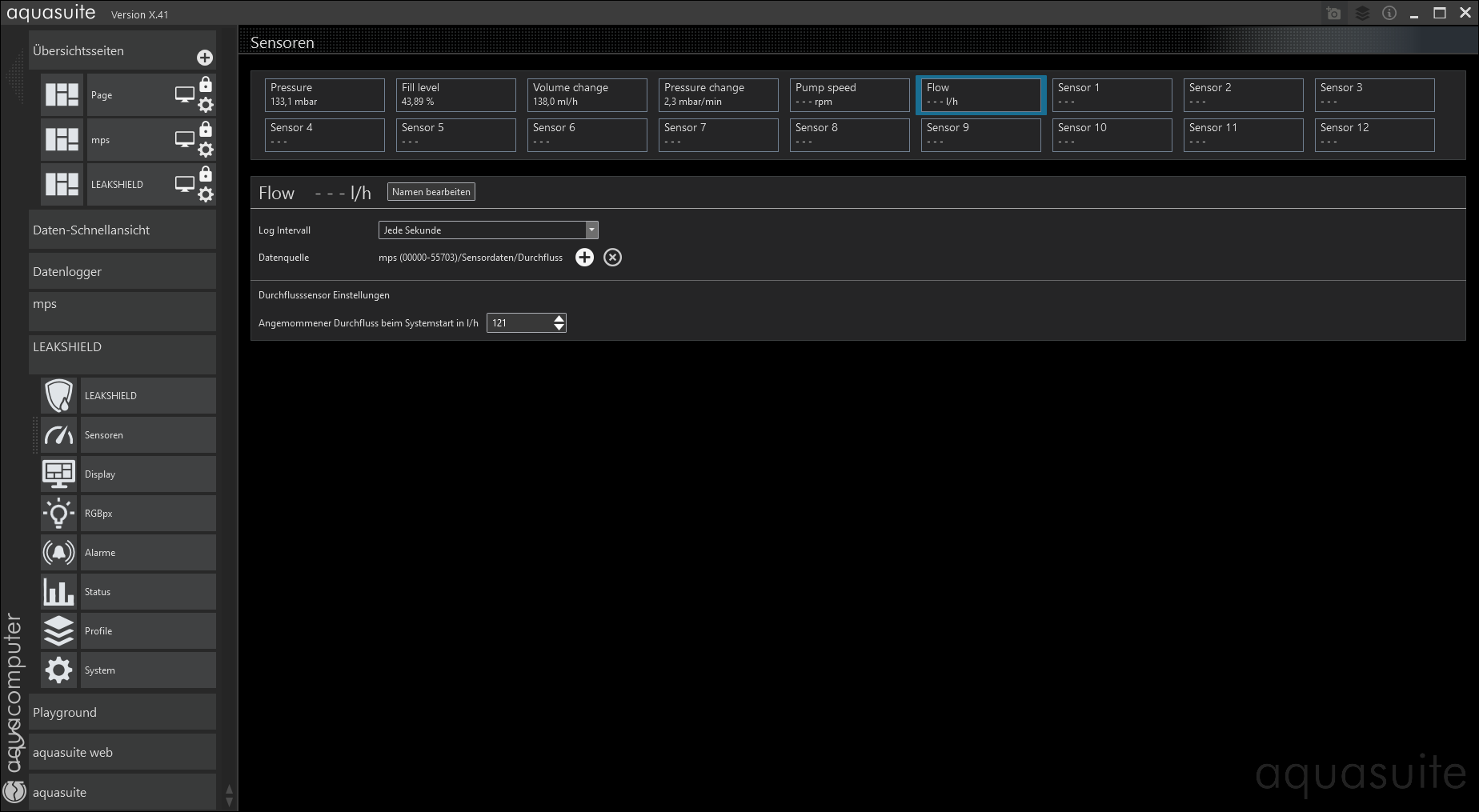
Task: Open the Log Intervall dropdown
Action: (591, 230)
